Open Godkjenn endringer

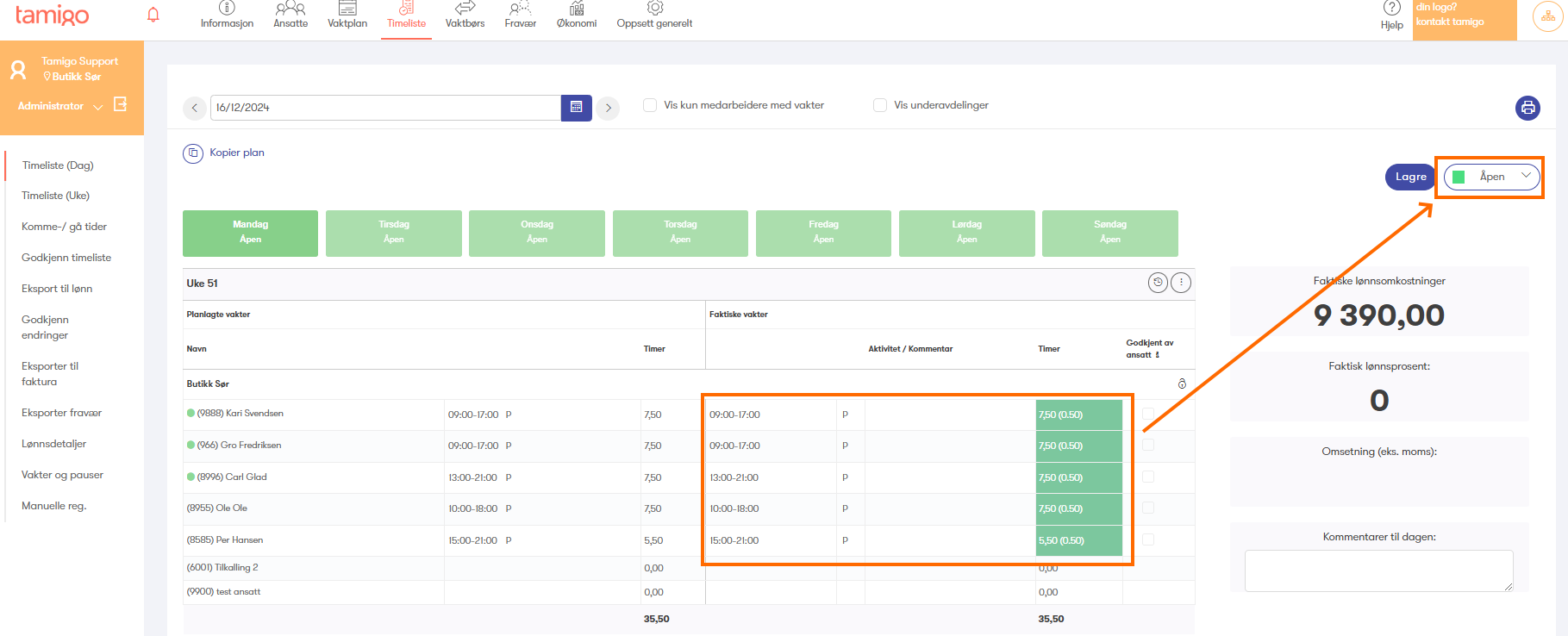tap(46, 327)
